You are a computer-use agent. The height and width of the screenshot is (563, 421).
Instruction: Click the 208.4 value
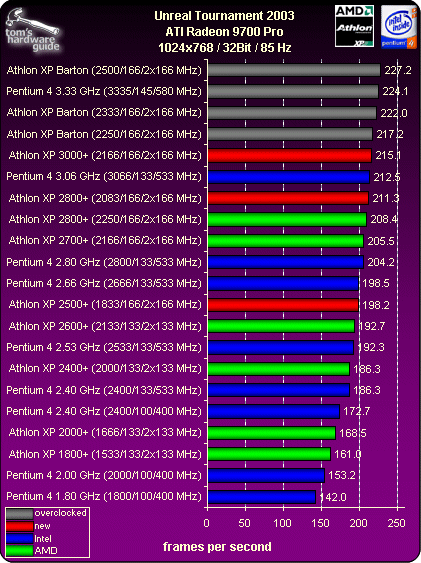click(x=384, y=219)
